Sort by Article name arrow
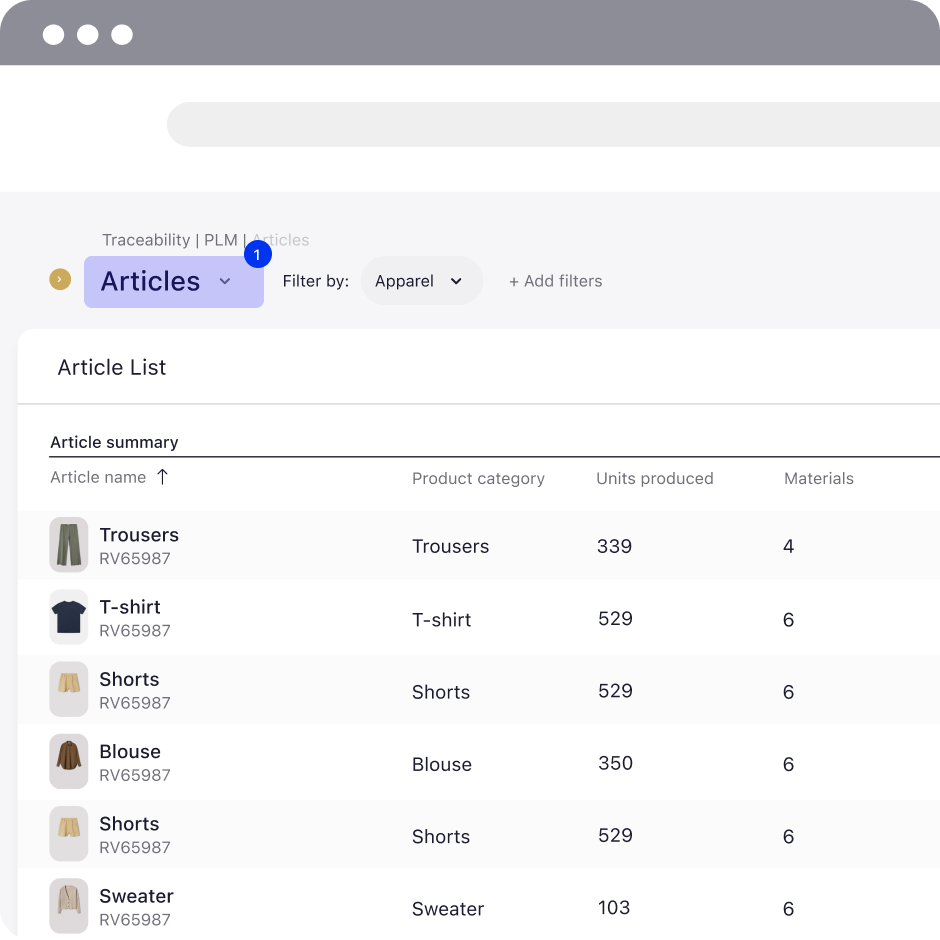 162,477
